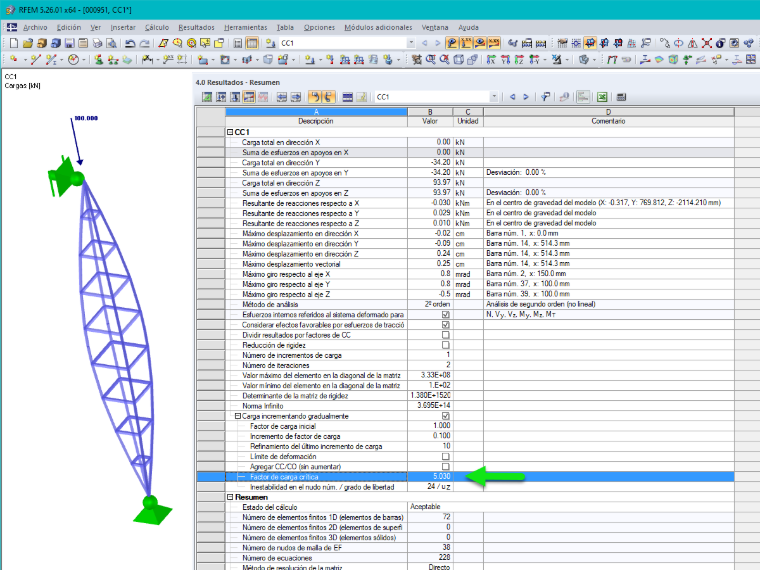This screenshot has height=570, width=760.
Task: Open the file with the folder icon
Action: (28, 43)
